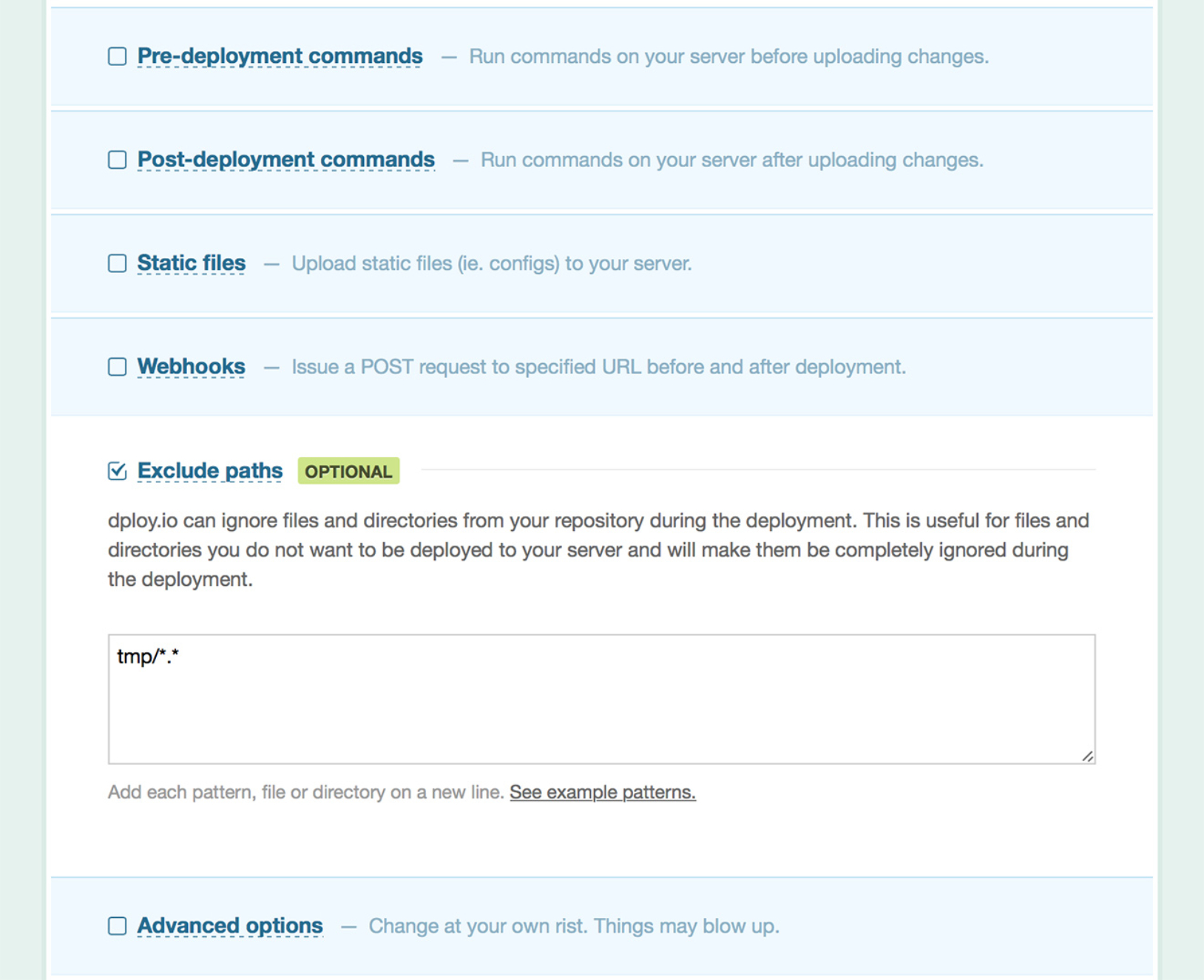Tick the Advanced options checkbox
Screen dimensions: 1204x980
click(117, 926)
